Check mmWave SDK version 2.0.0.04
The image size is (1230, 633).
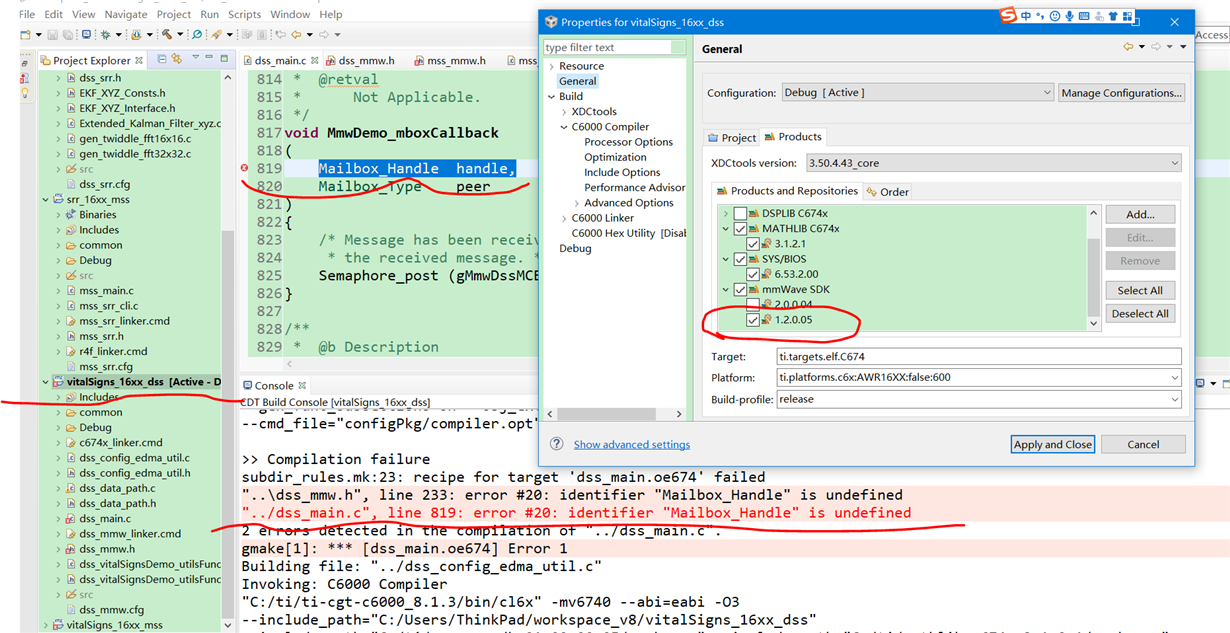(x=753, y=304)
